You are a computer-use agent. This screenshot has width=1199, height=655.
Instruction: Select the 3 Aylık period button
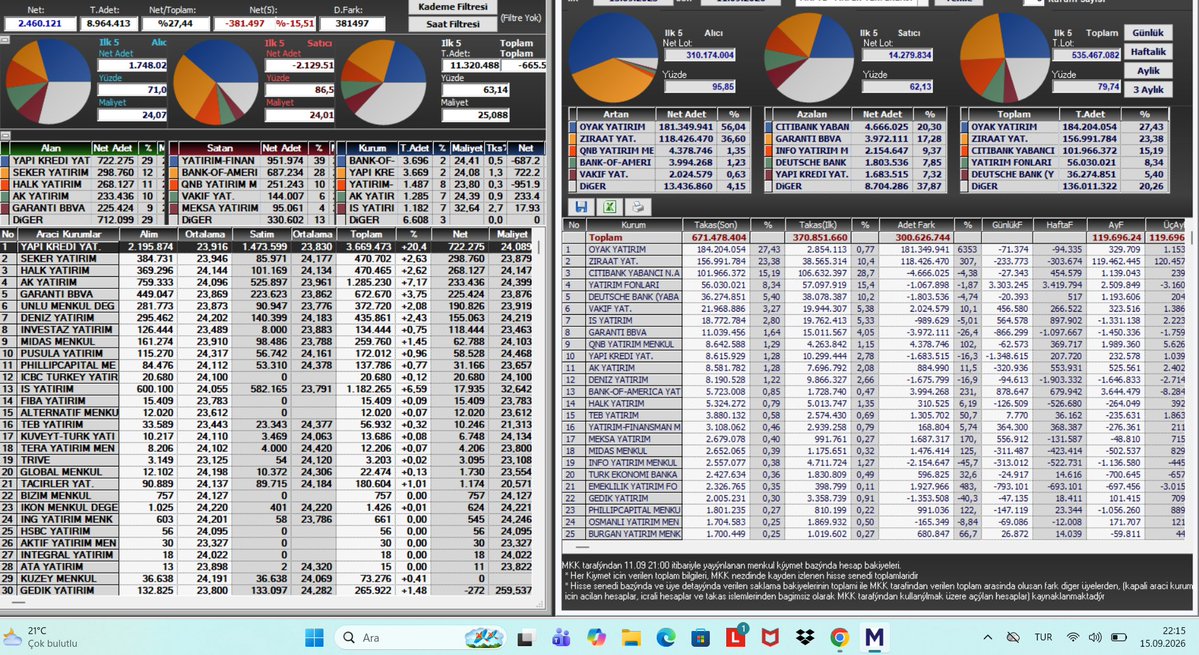click(1148, 89)
